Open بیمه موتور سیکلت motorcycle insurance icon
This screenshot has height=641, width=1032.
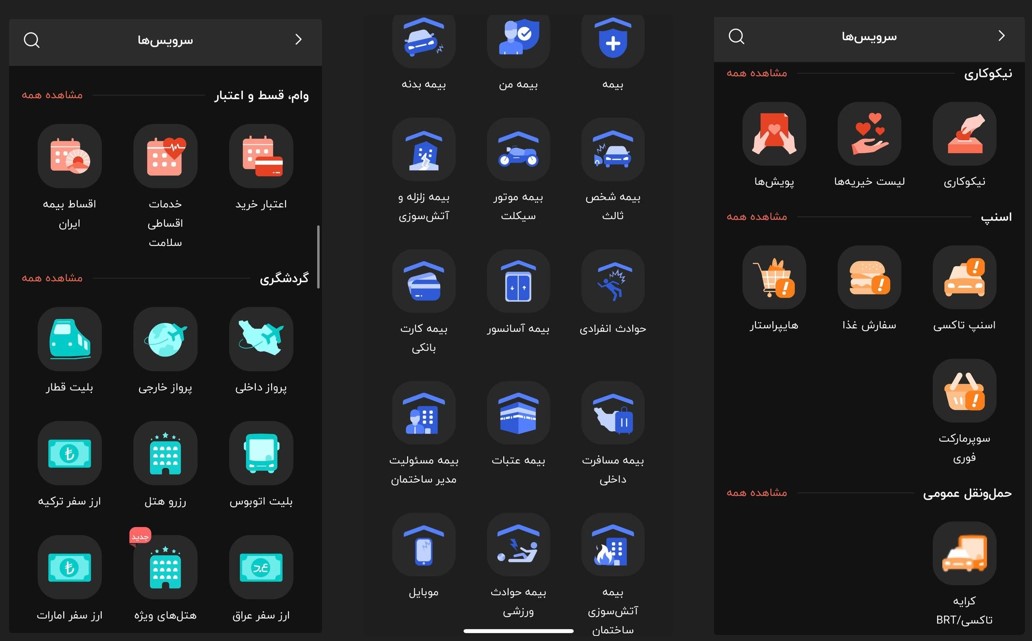pos(518,151)
